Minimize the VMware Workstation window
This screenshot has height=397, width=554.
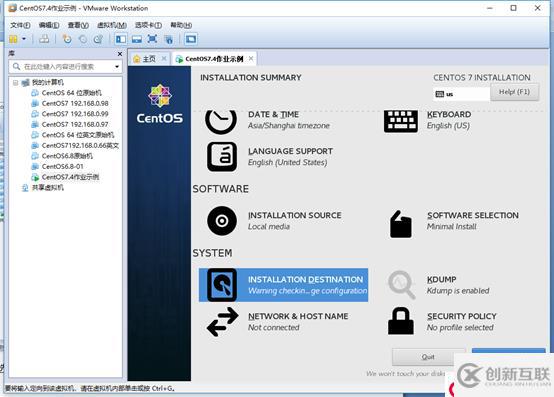click(x=490, y=8)
